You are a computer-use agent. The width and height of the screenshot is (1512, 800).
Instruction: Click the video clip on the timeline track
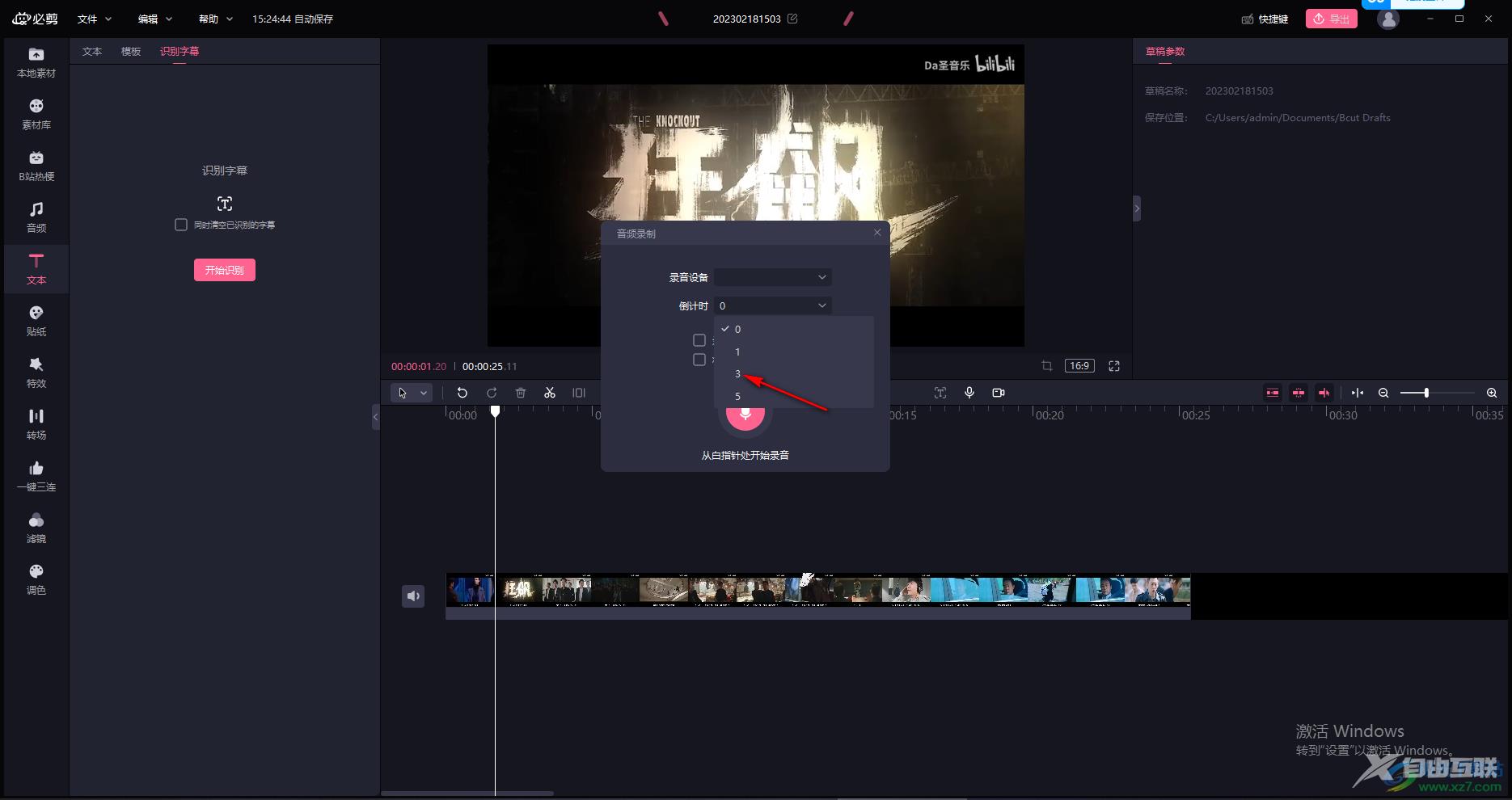tap(817, 596)
